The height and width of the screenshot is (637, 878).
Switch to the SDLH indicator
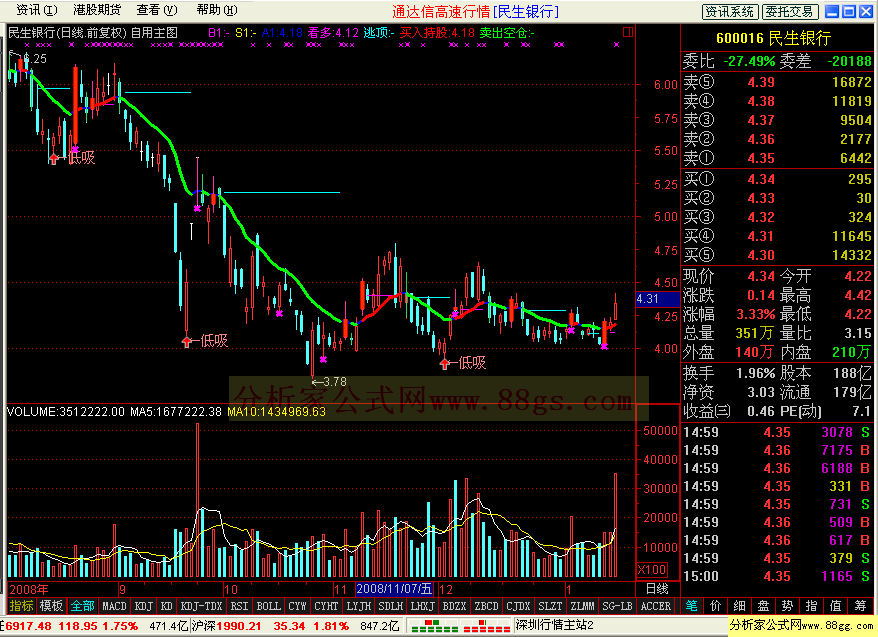click(390, 606)
